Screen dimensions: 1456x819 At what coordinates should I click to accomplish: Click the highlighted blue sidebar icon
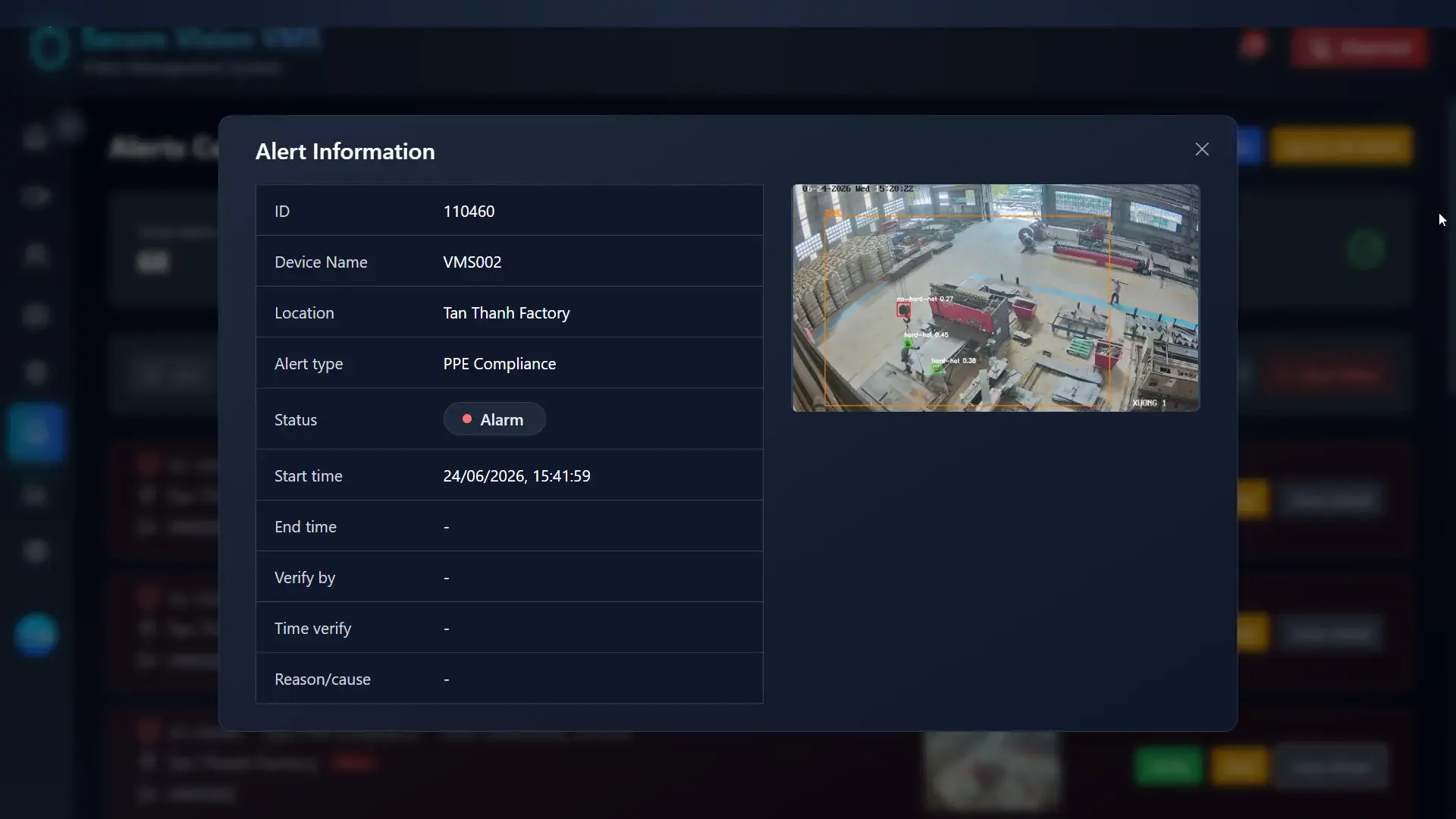coord(36,433)
